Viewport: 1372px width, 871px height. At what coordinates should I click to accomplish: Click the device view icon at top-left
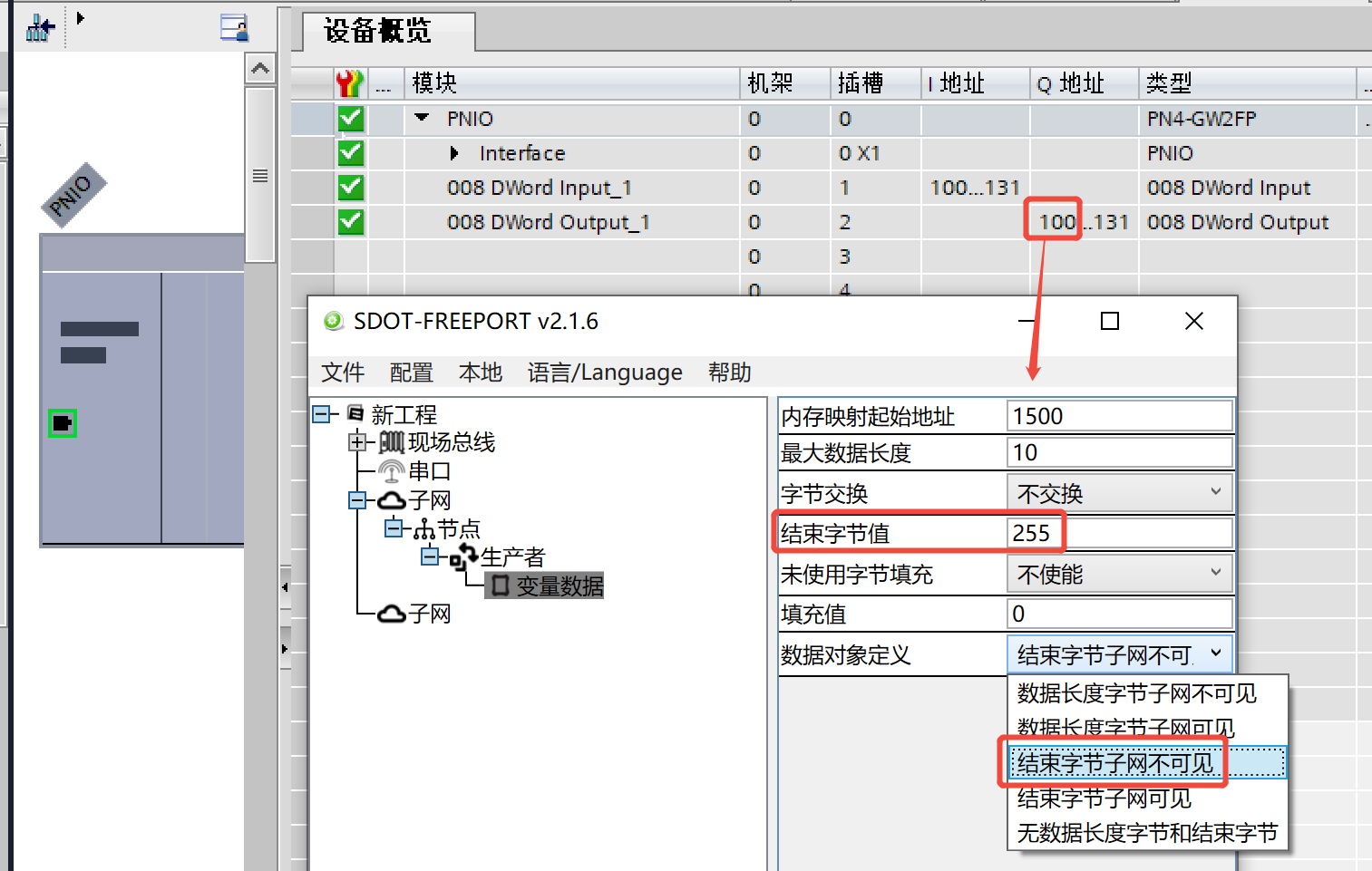click(234, 27)
